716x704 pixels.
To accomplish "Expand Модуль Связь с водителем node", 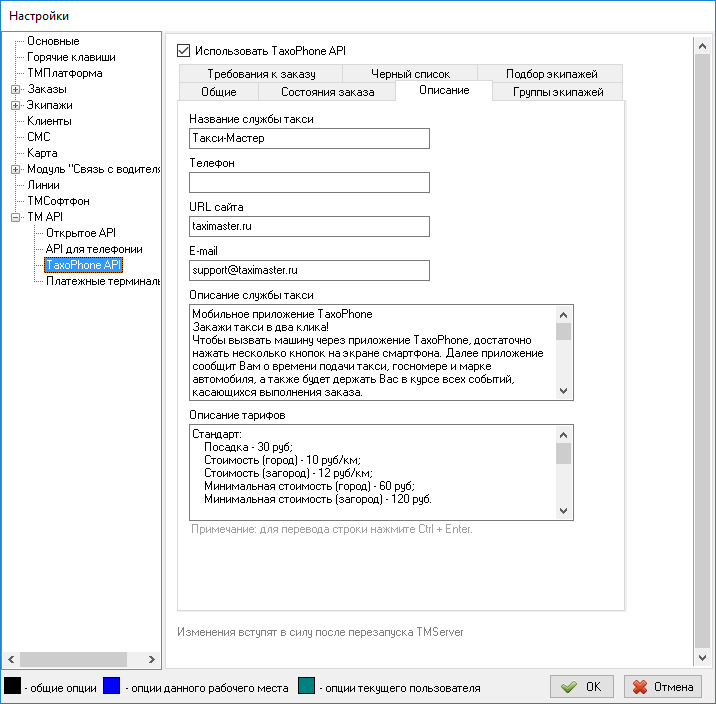I will (15, 169).
